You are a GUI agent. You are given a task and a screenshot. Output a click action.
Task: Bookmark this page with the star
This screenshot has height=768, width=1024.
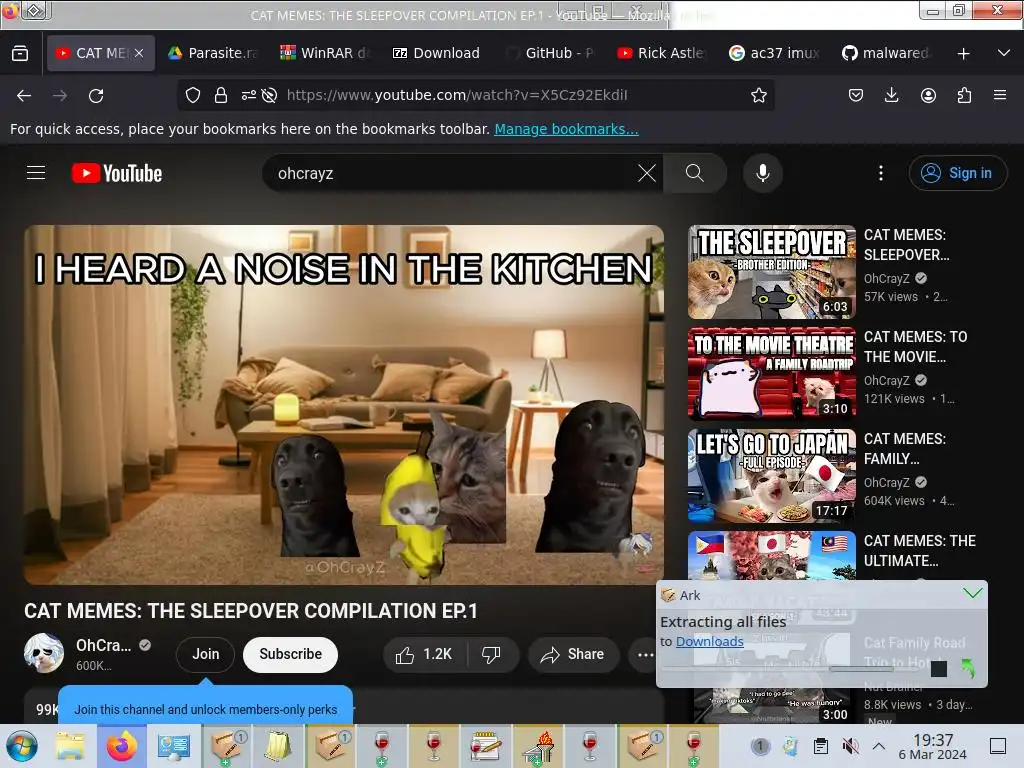[x=758, y=95]
